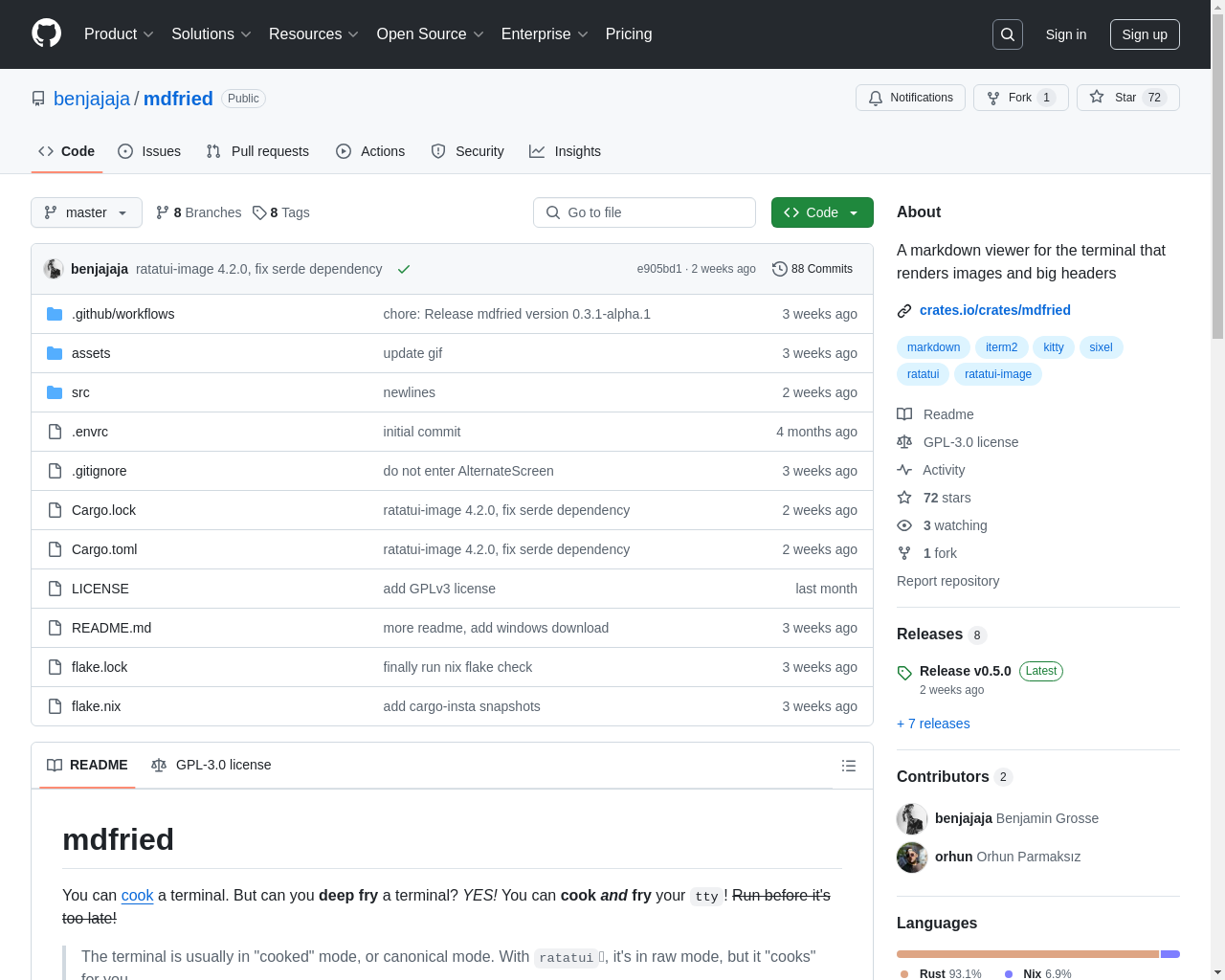Click the green check status icon

click(404, 269)
